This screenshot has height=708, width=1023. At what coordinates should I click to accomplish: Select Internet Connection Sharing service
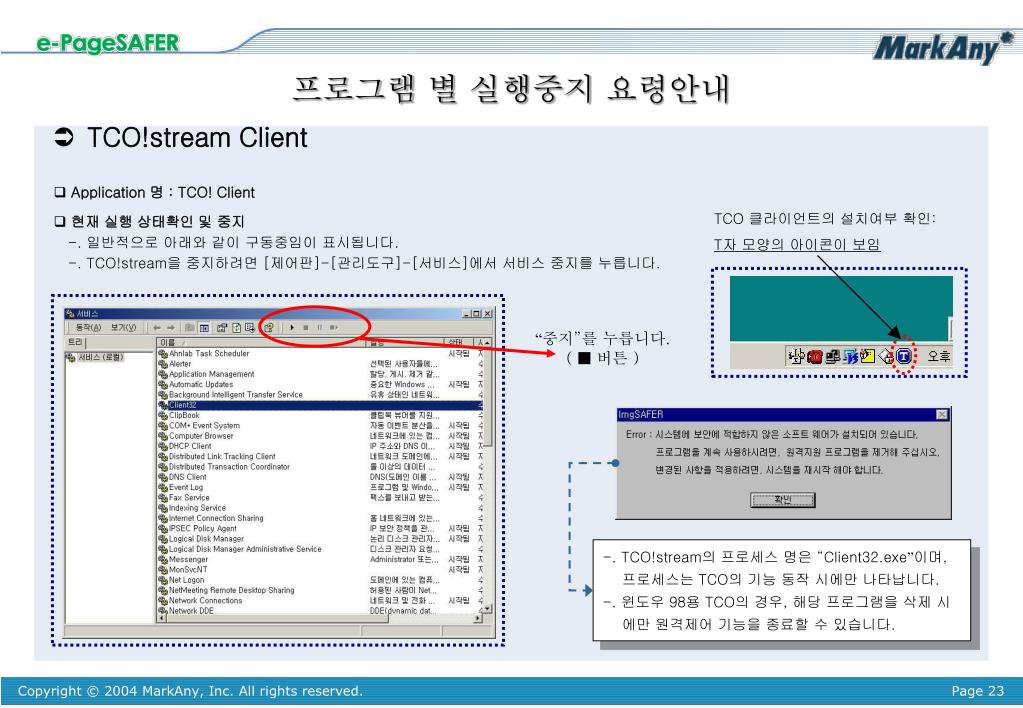[320, 518]
